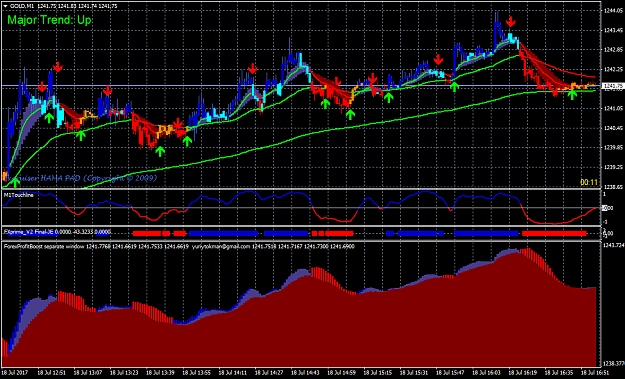Select the red sell arrow just before the 15:47 spike
This screenshot has height=379, width=625.
(x=438, y=60)
